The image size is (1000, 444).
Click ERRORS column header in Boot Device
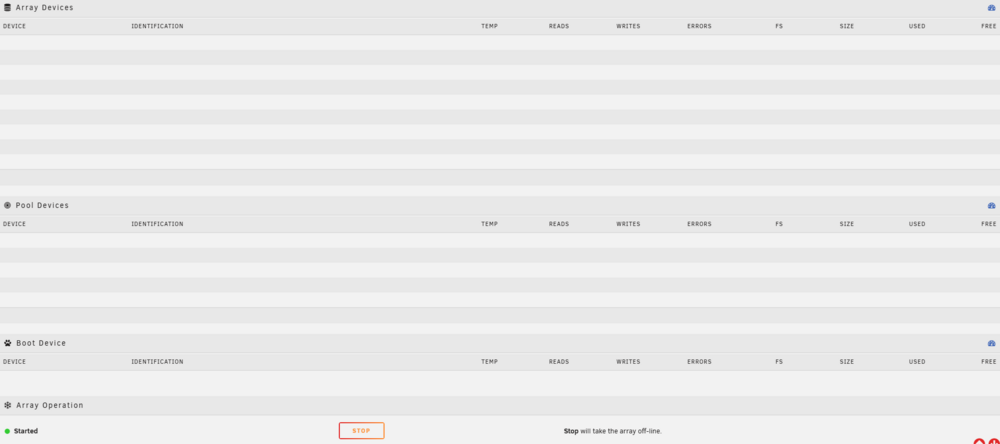[700, 362]
